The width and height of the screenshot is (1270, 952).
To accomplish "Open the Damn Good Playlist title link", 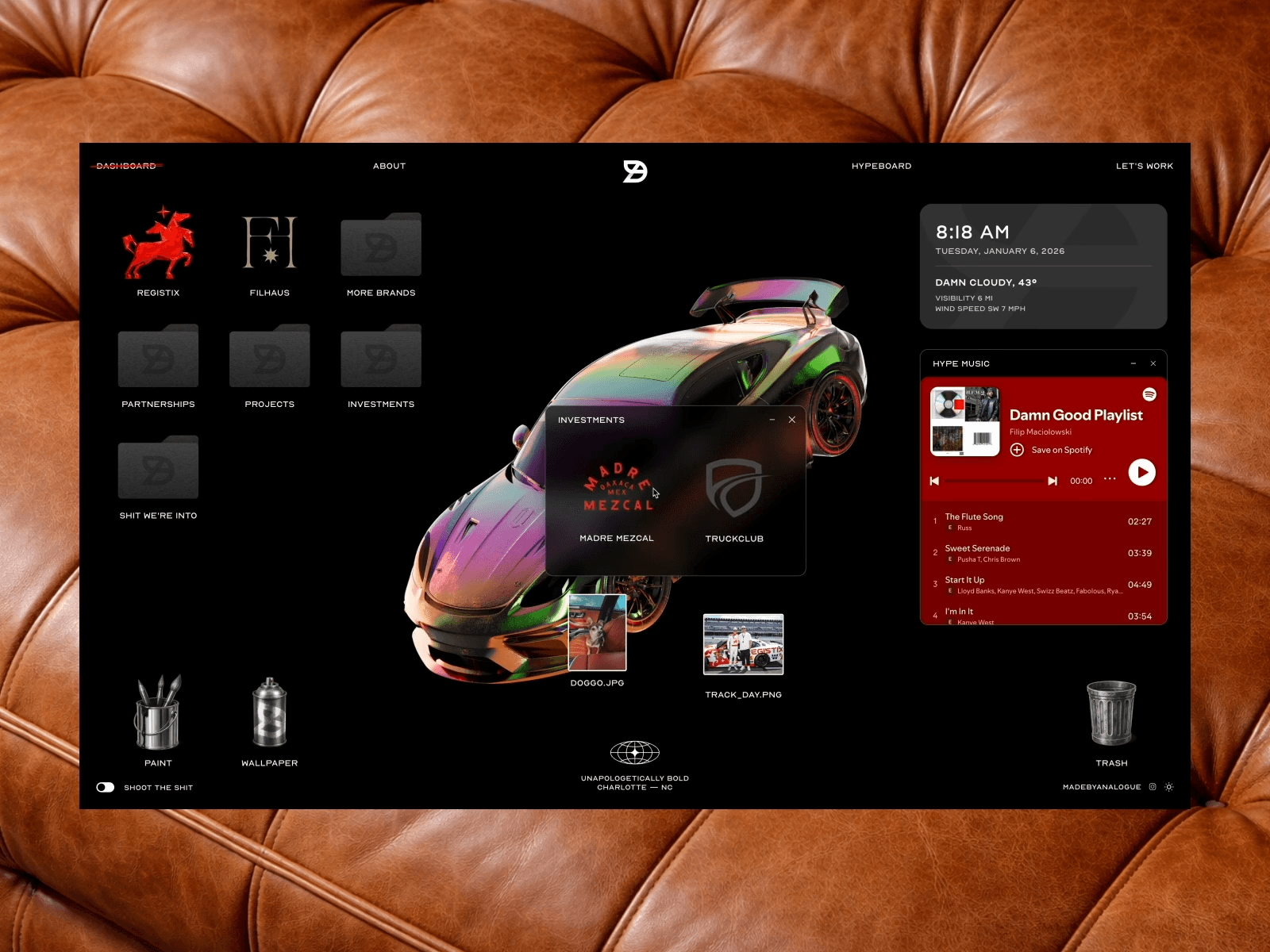I will click(1076, 415).
